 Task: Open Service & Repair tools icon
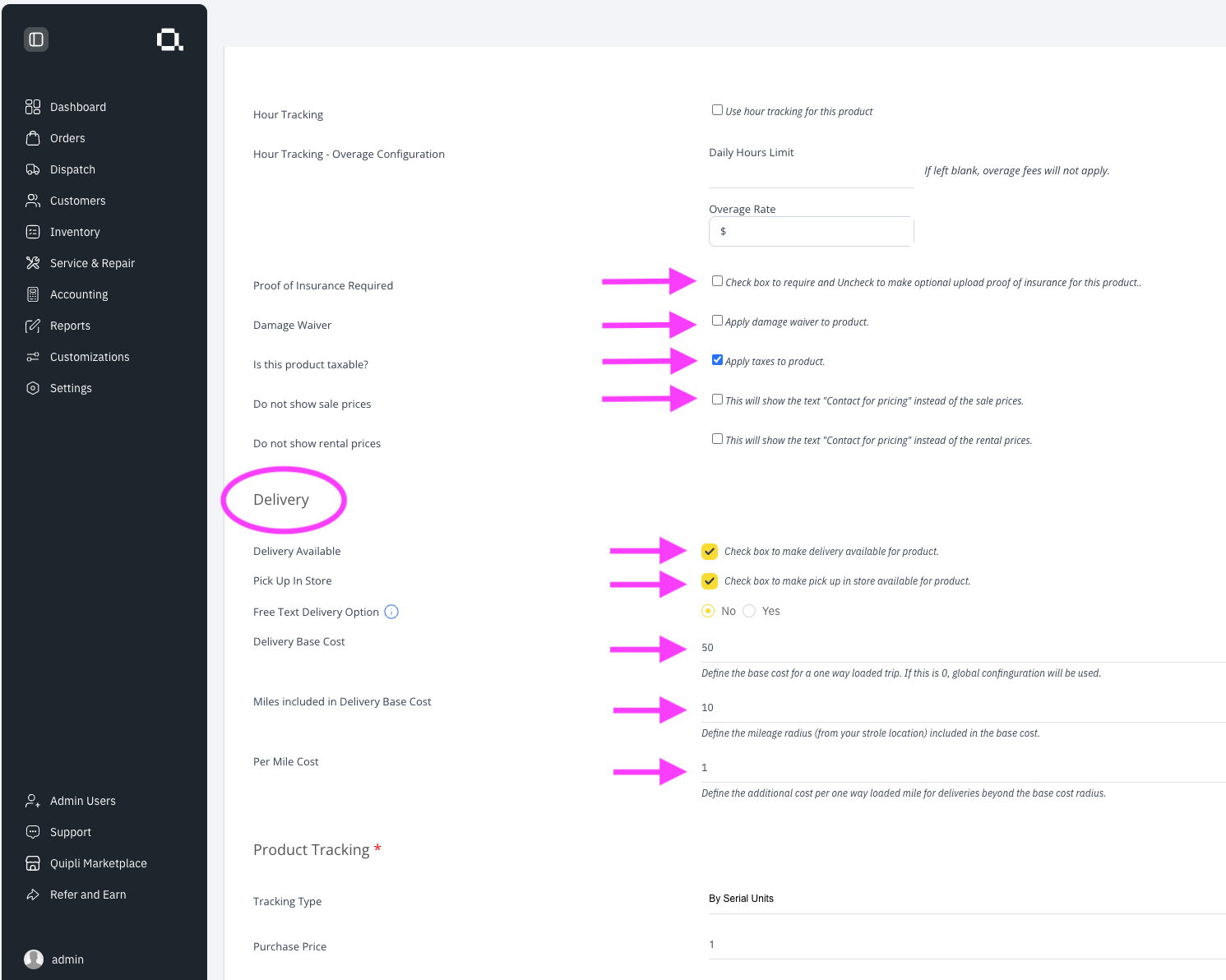33,263
